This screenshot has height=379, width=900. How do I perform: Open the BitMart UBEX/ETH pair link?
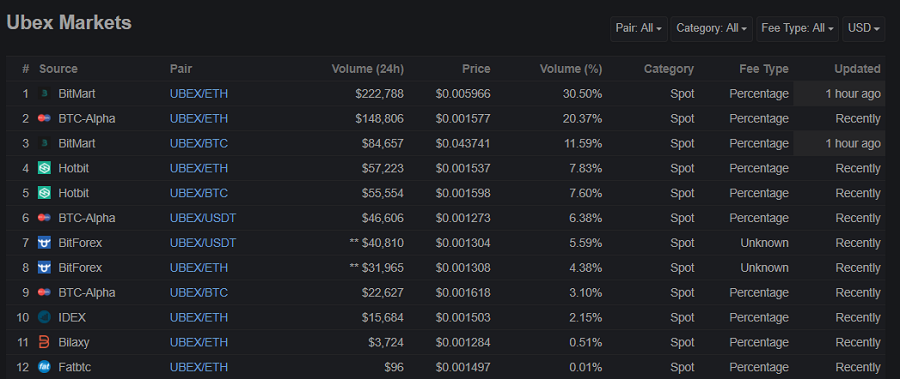[199, 94]
